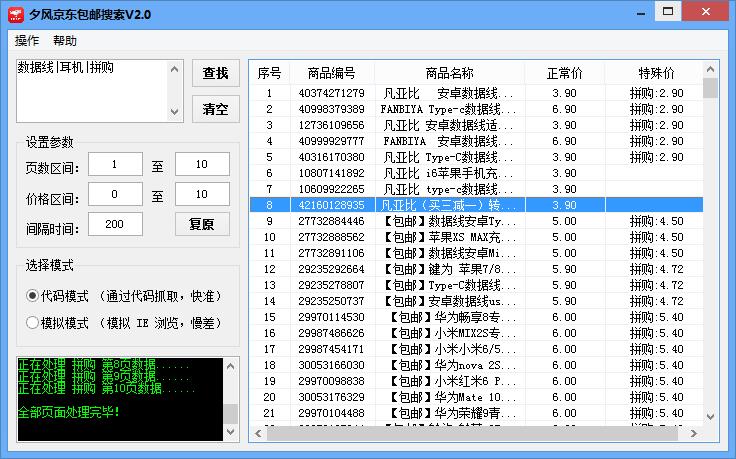Click log line 正在处理 拼购 第10页数据
736x459 pixels.
pos(106,389)
